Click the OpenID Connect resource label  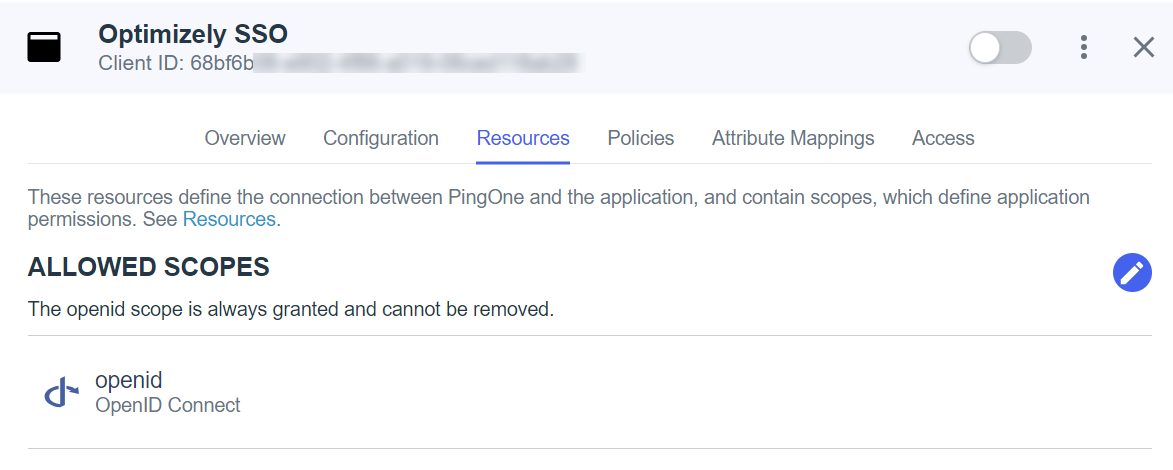168,406
